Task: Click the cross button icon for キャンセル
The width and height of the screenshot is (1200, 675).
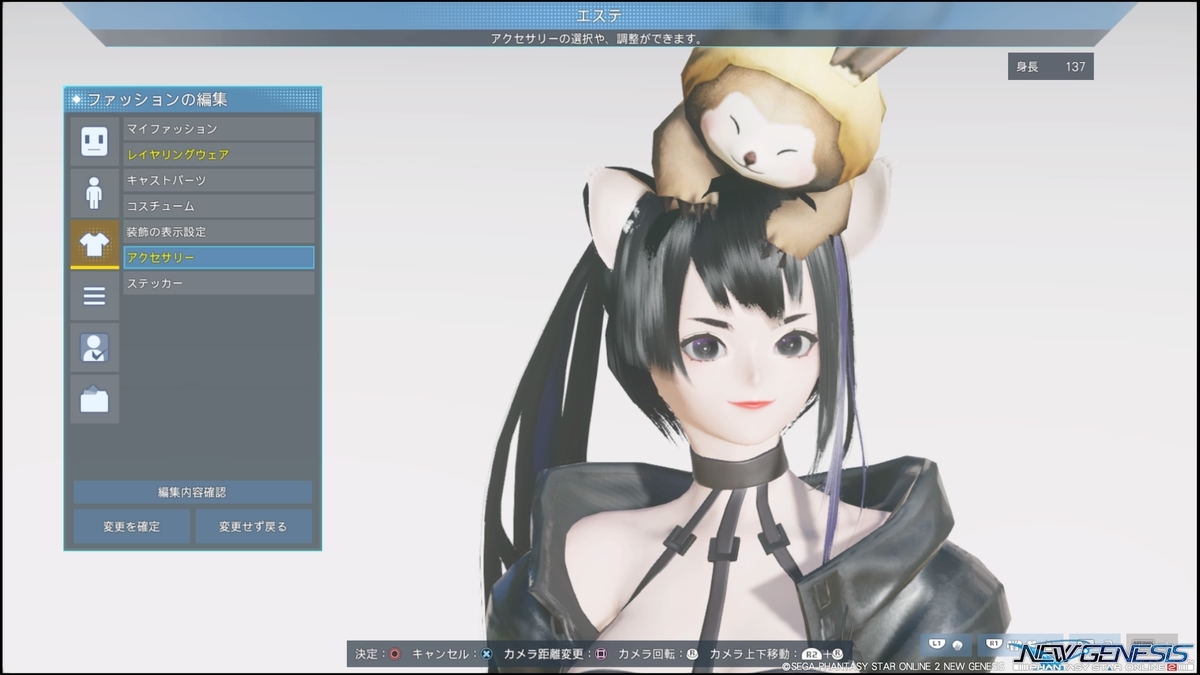Action: [x=486, y=654]
